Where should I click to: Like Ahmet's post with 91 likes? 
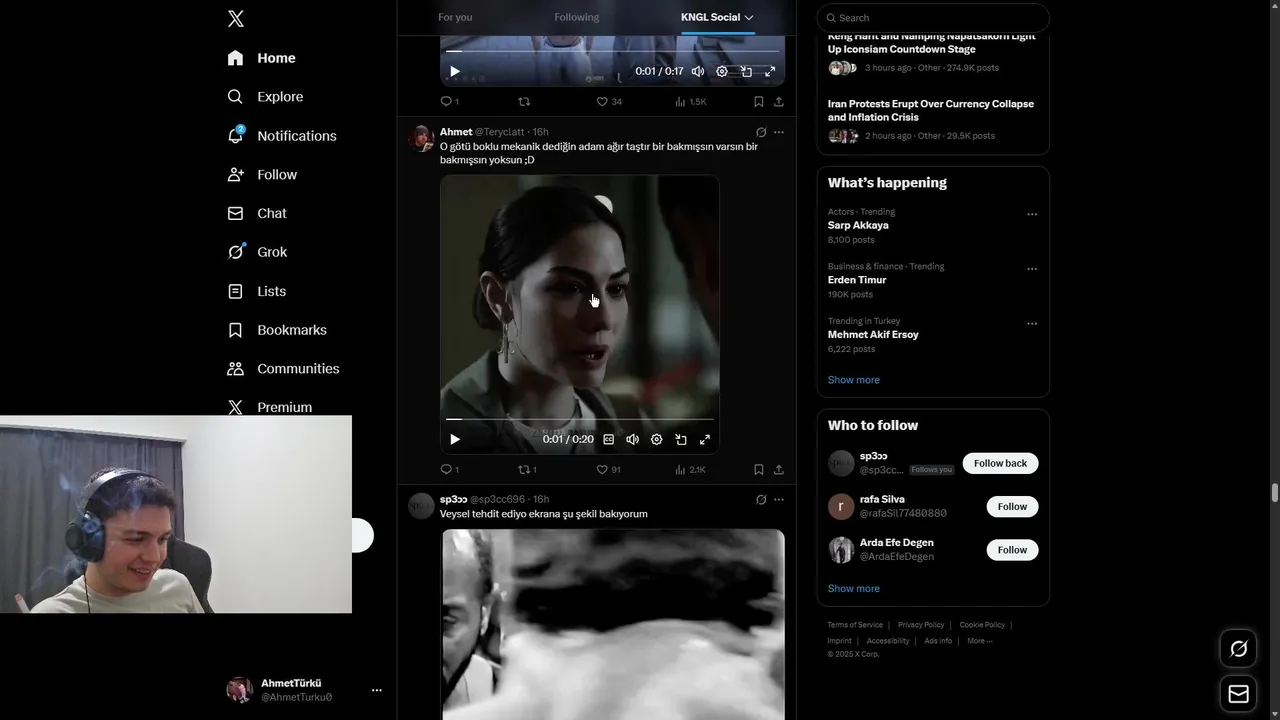[609, 470]
